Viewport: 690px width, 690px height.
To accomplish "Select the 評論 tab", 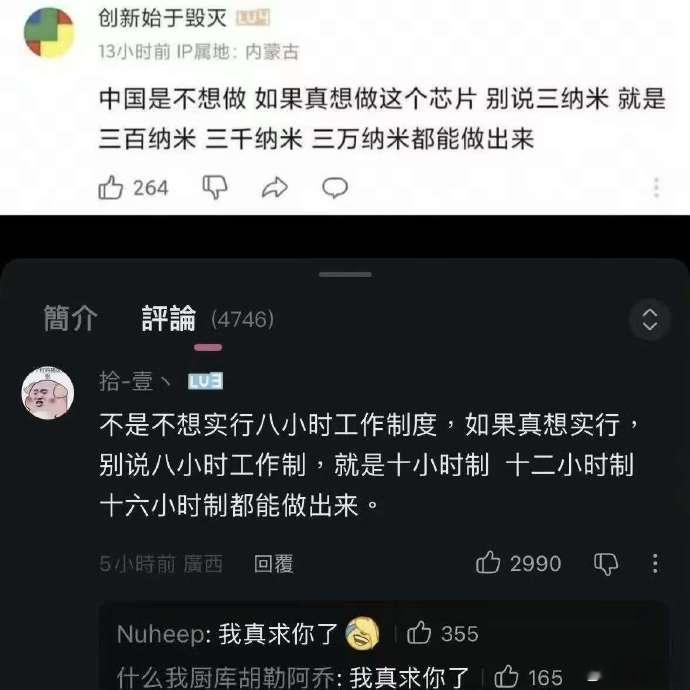I will [169, 319].
